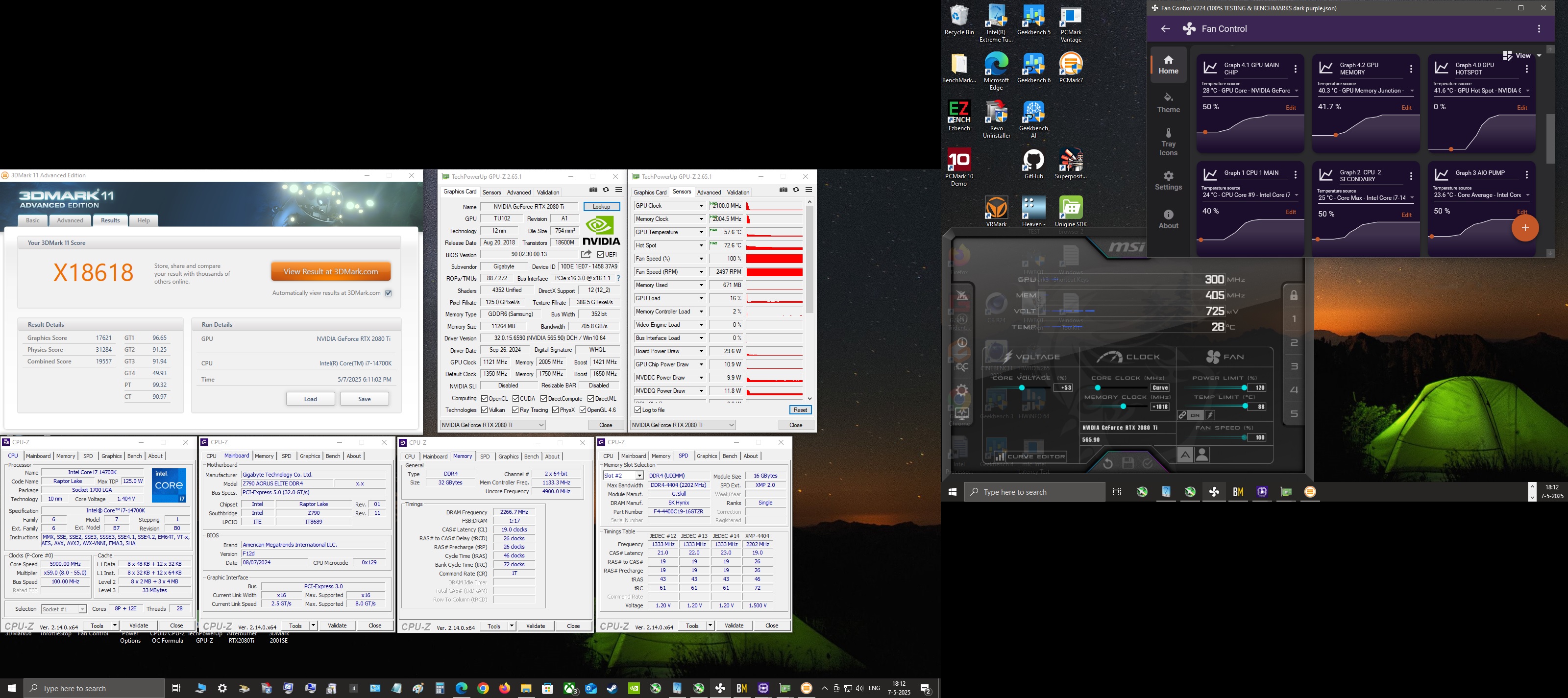The height and width of the screenshot is (698, 1568).
Task: Open the View dropdown in Fan Control
Action: (1522, 55)
